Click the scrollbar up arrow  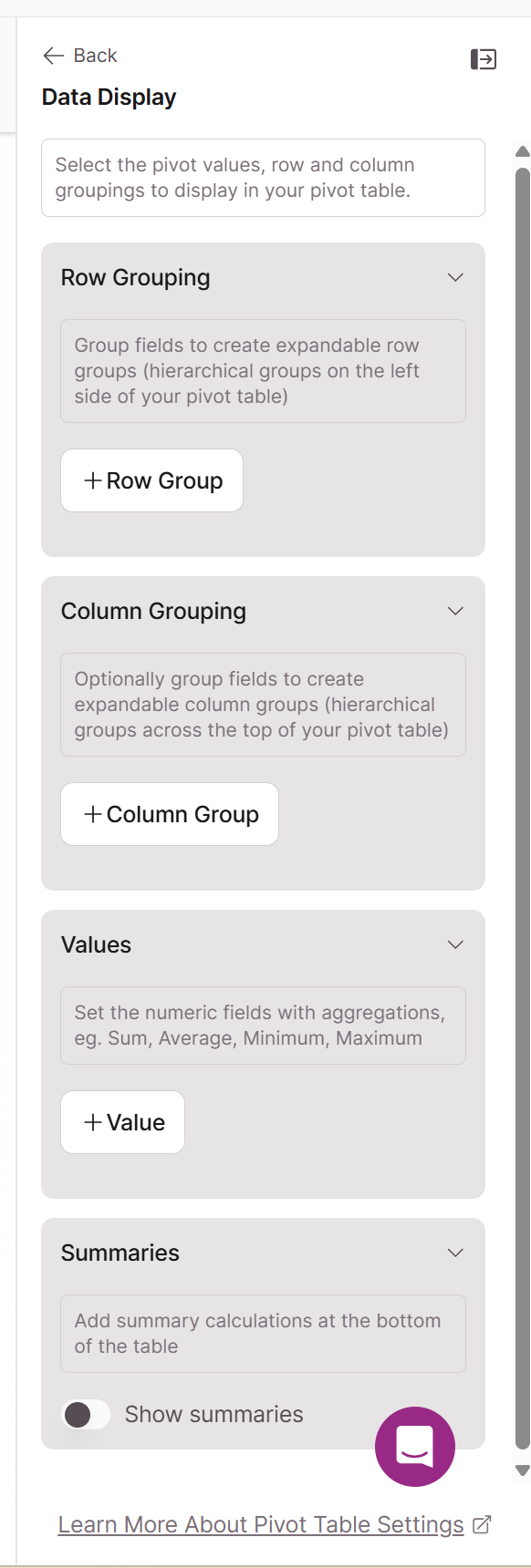pos(523,151)
